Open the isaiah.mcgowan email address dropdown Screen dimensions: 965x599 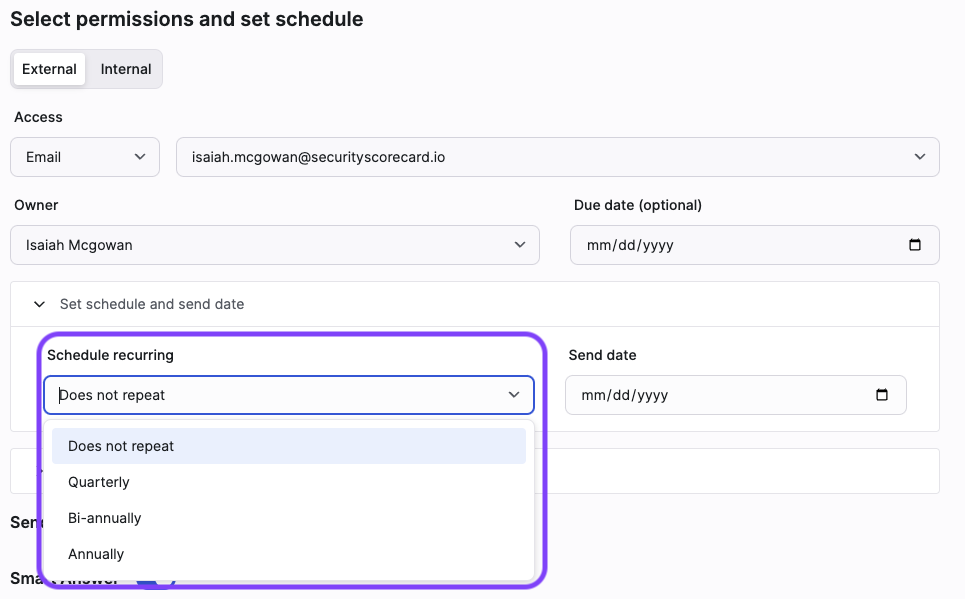coord(558,157)
